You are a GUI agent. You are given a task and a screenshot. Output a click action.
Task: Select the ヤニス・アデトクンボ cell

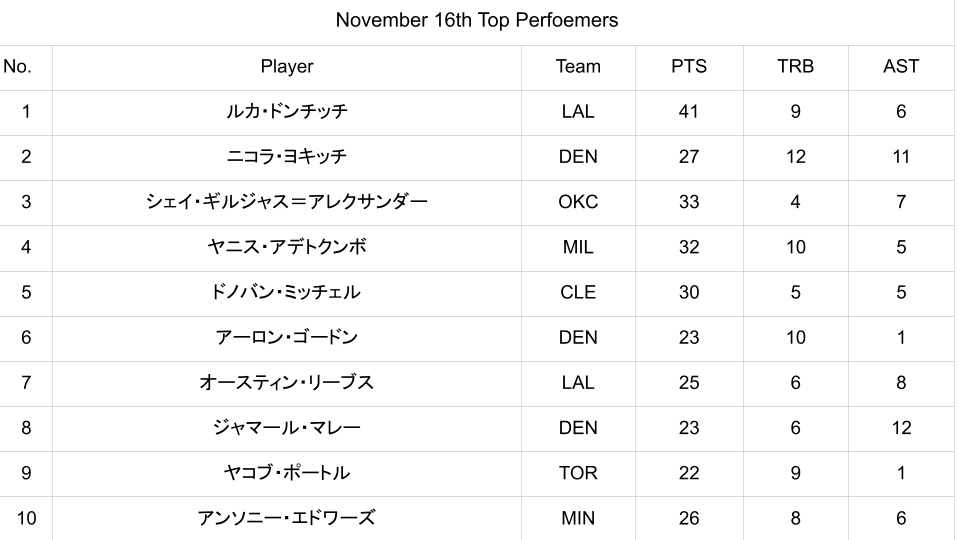(287, 247)
